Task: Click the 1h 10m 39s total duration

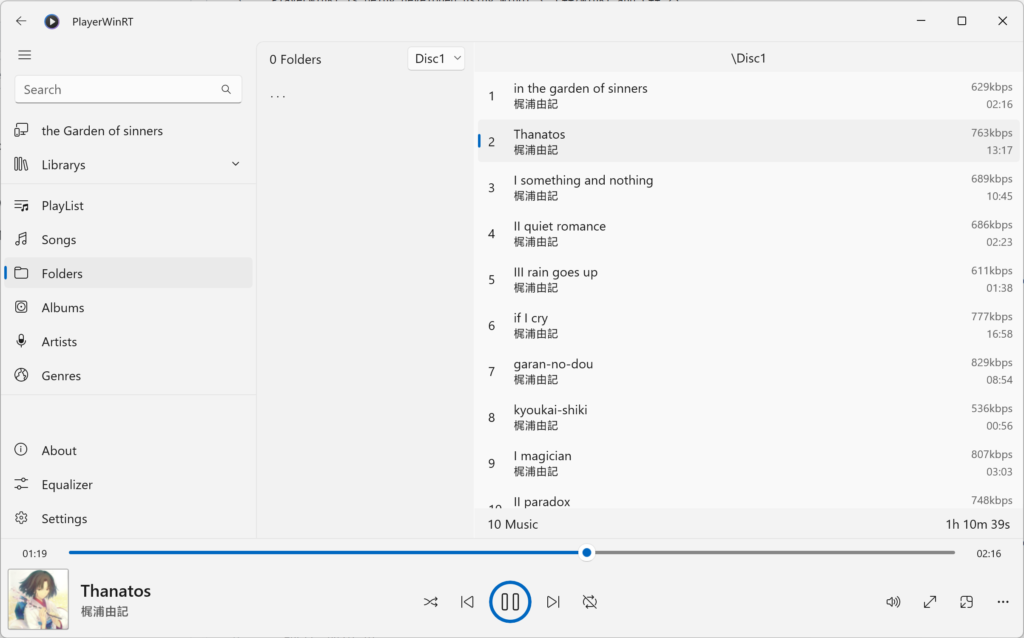Action: pyautogui.click(x=978, y=524)
